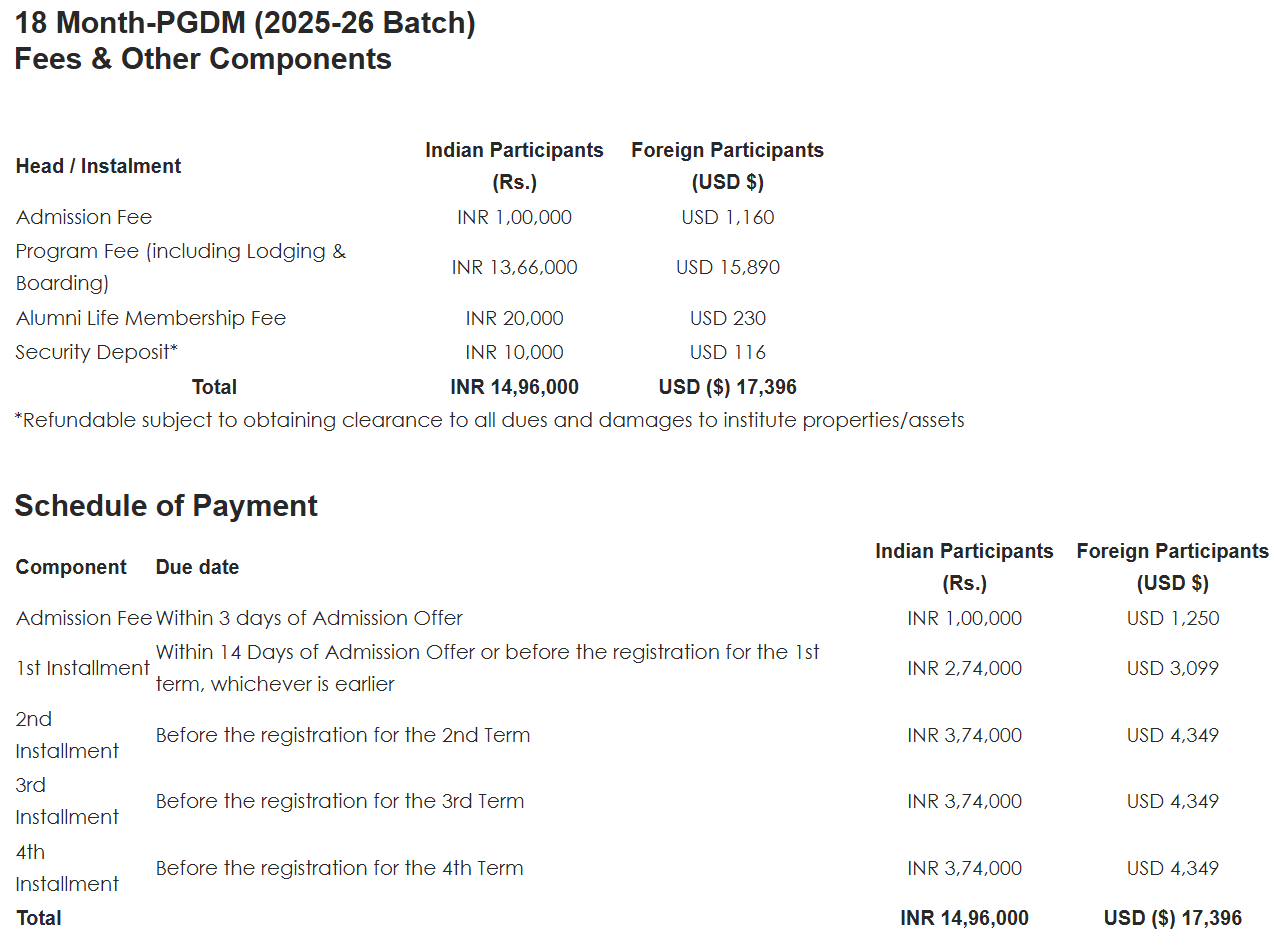
Task: Click the Head / Instalment column header
Action: click(98, 166)
